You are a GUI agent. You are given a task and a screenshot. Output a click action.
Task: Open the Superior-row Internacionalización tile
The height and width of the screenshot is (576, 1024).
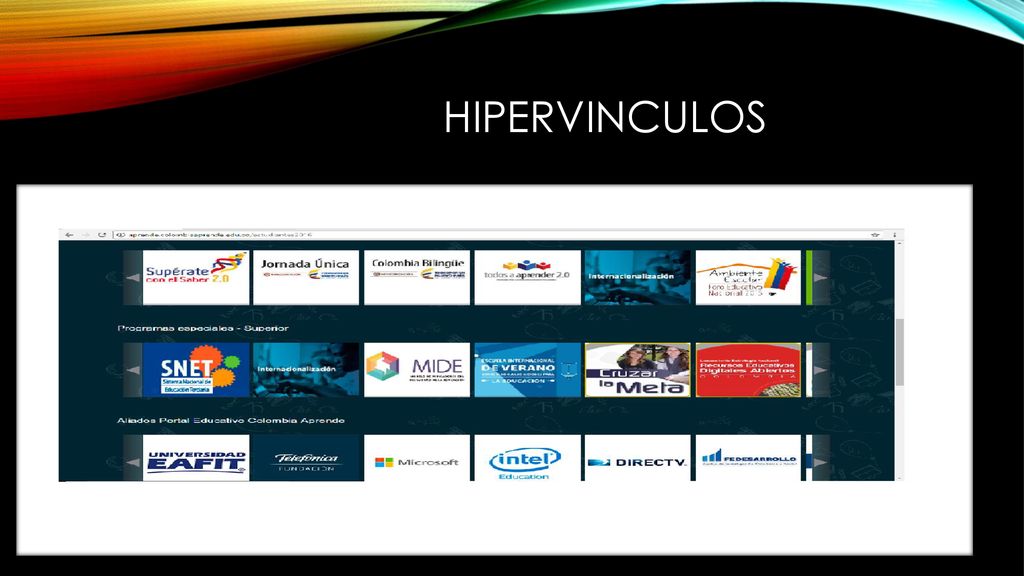click(306, 370)
